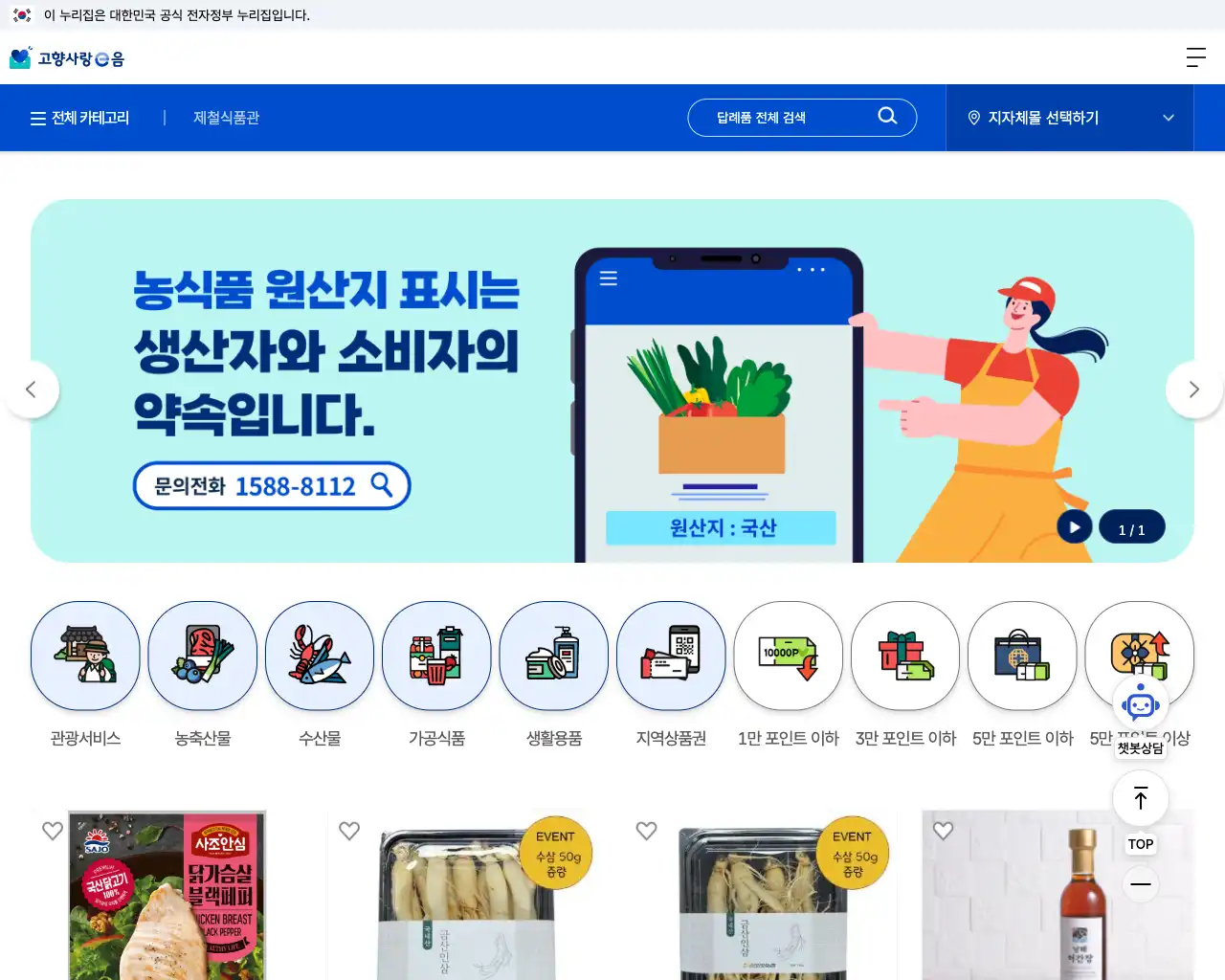Open the 관광서비스 category icon
Screen dimensions: 1225x980
(x=85, y=656)
